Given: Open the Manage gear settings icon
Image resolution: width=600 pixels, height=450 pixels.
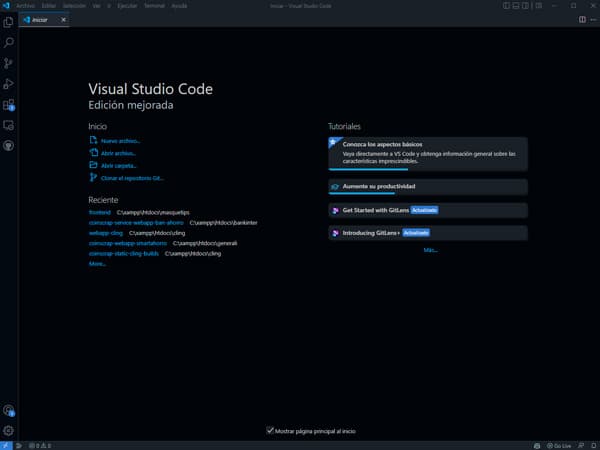Looking at the screenshot, I should pyautogui.click(x=8, y=431).
